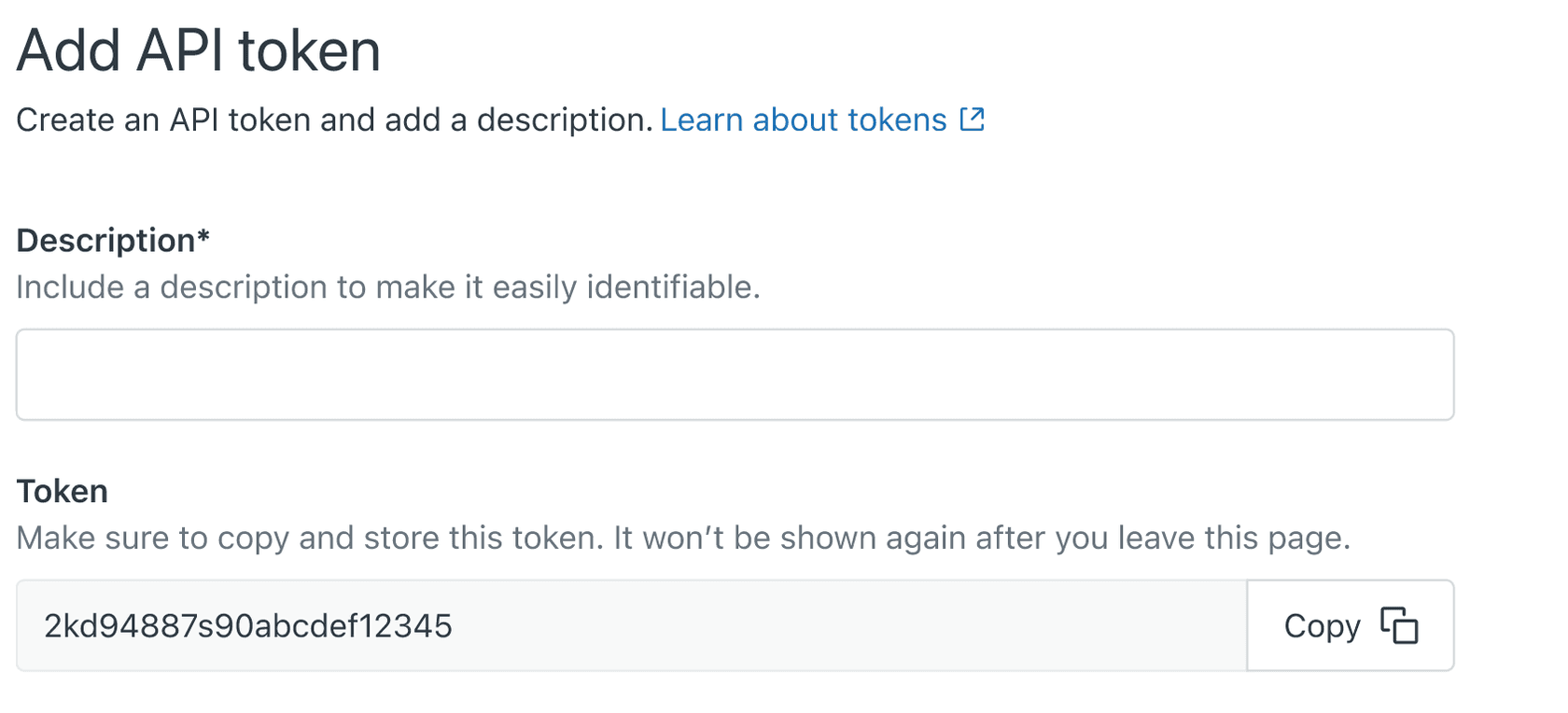Screen dimensions: 1568x713
Task: Select the token value 2kd94887s90abcdef12345
Action: [x=246, y=625]
